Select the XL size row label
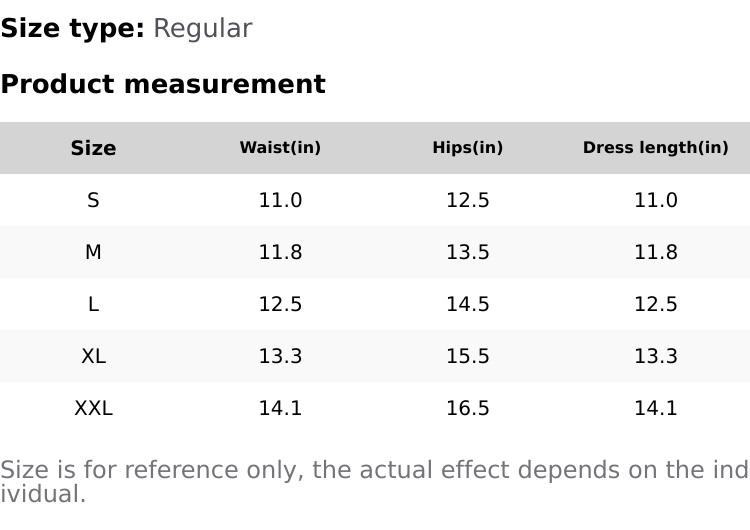The height and width of the screenshot is (530, 750). [x=93, y=356]
